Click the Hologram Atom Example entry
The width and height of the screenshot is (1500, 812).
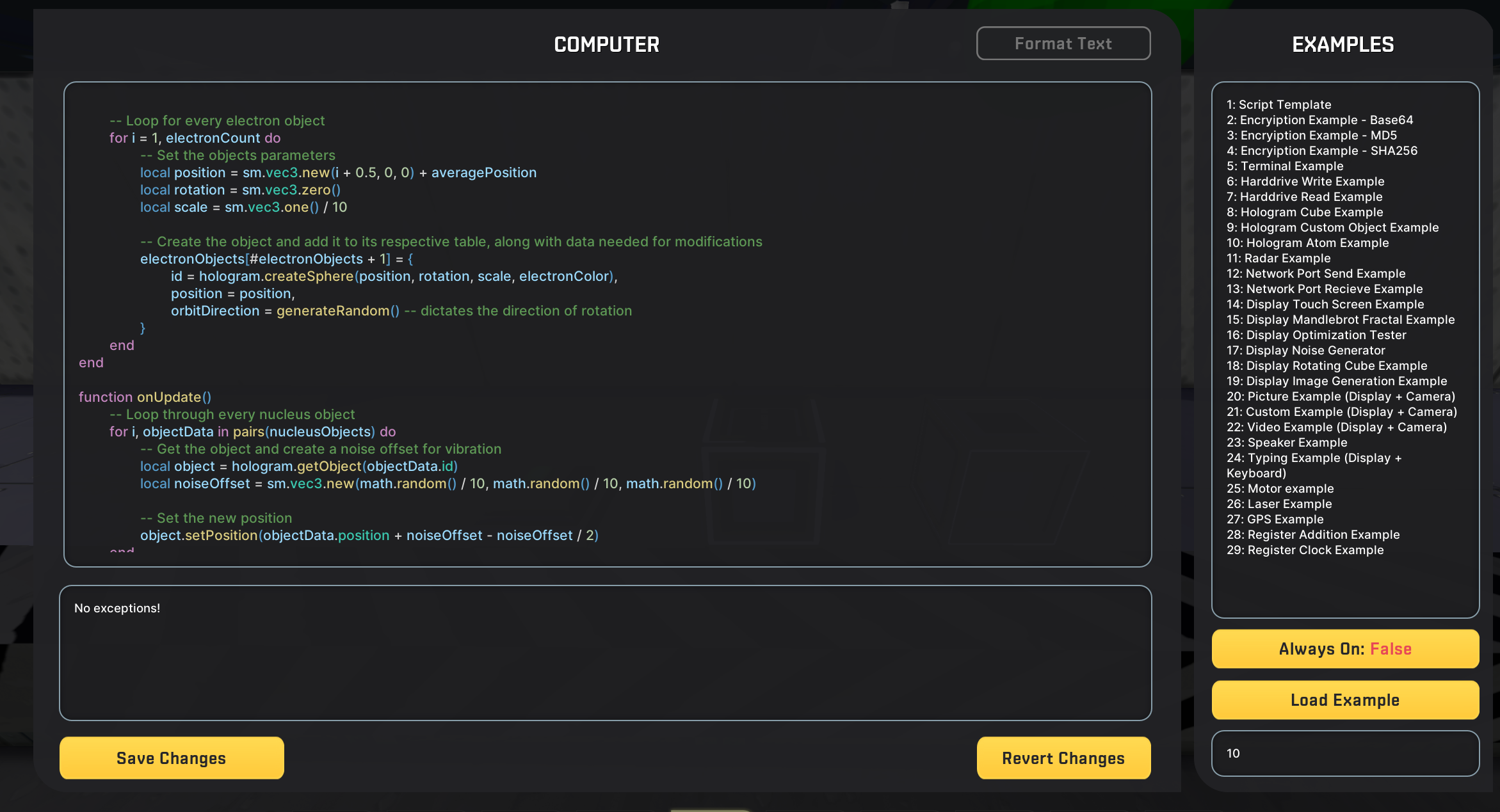1309,242
